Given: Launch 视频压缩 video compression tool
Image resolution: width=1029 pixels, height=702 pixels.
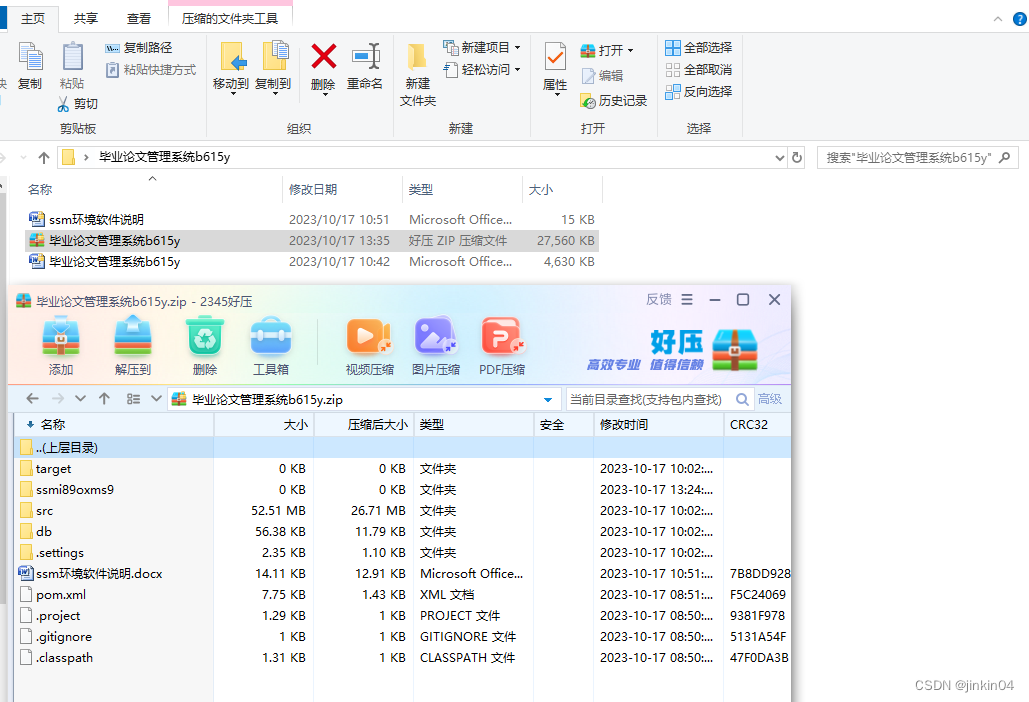Looking at the screenshot, I should [x=370, y=340].
